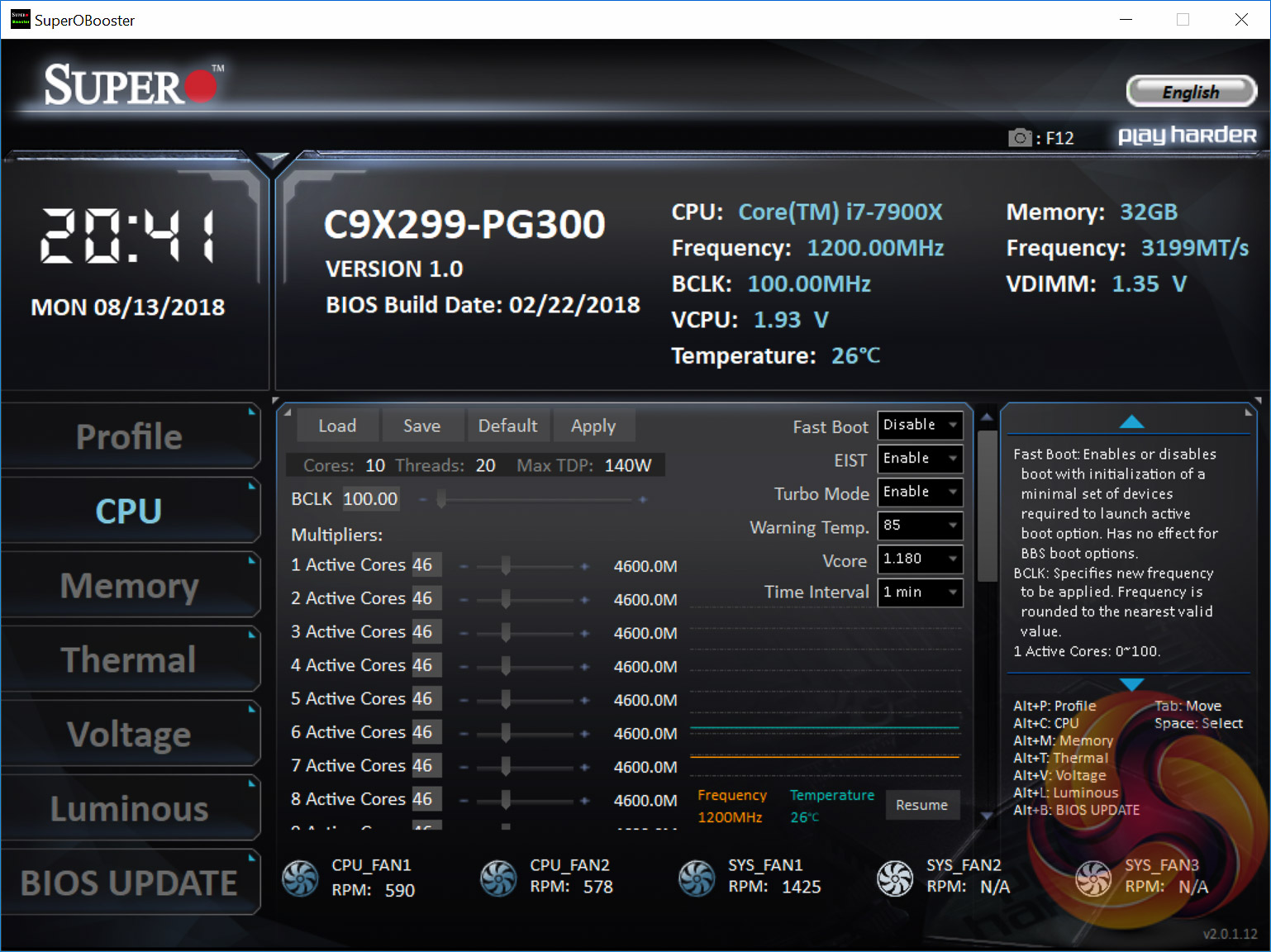Decrease the 2 Active Cores multiplier with minus
Screen dimensions: 1271x952
coord(464,600)
